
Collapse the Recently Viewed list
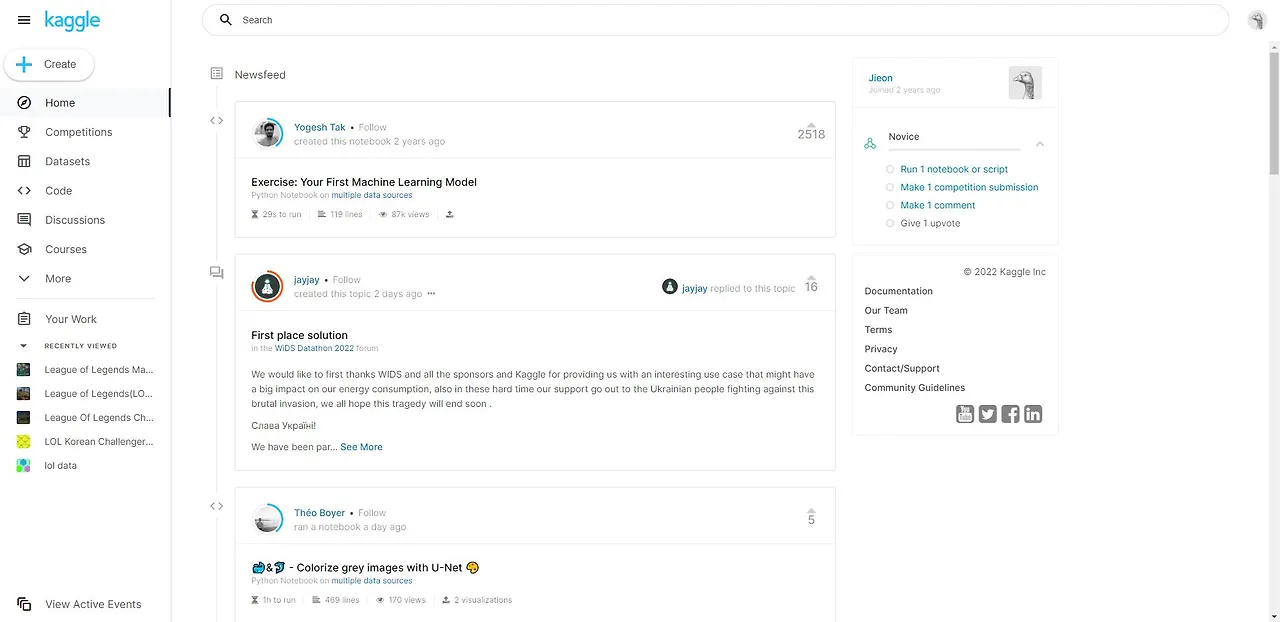(x=24, y=346)
